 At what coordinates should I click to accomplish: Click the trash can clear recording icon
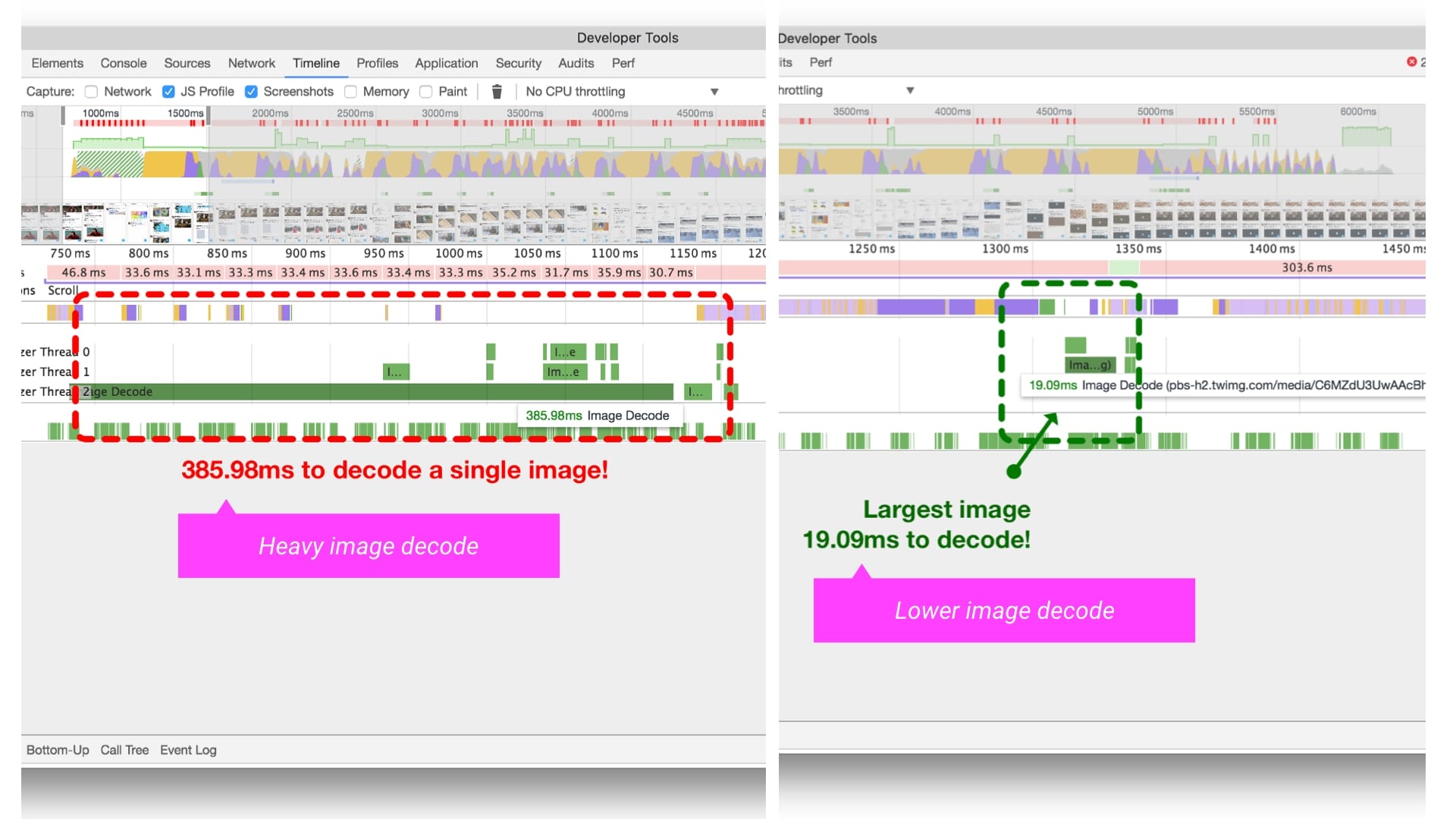click(497, 92)
